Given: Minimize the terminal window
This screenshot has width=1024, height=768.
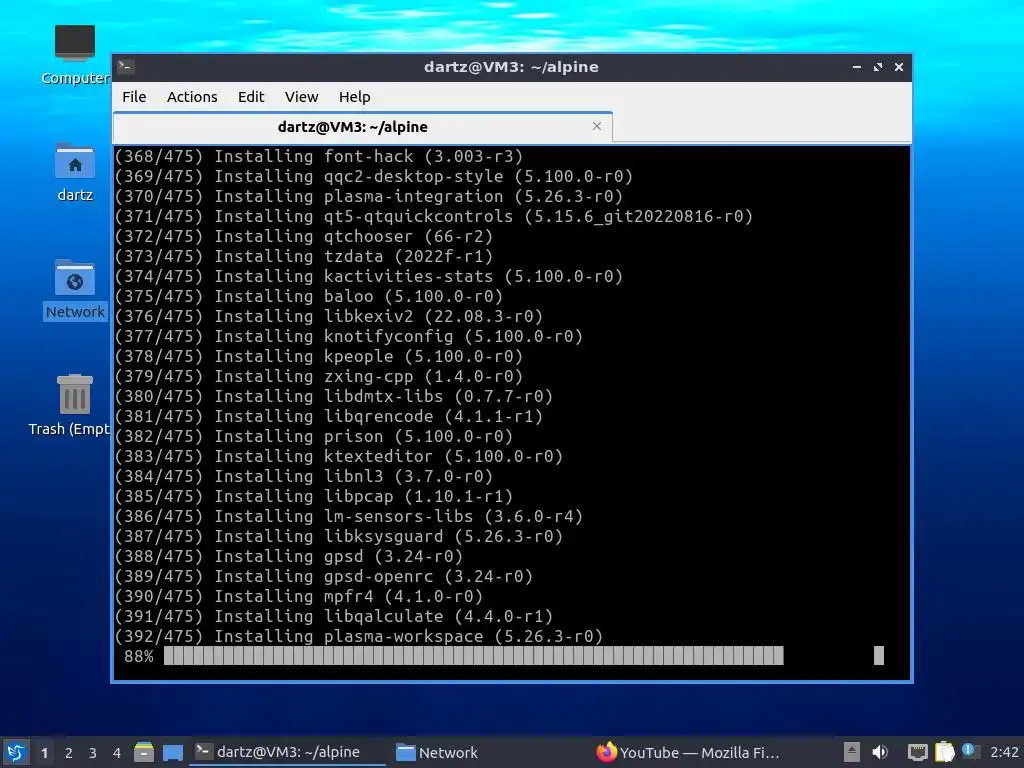Looking at the screenshot, I should [856, 67].
